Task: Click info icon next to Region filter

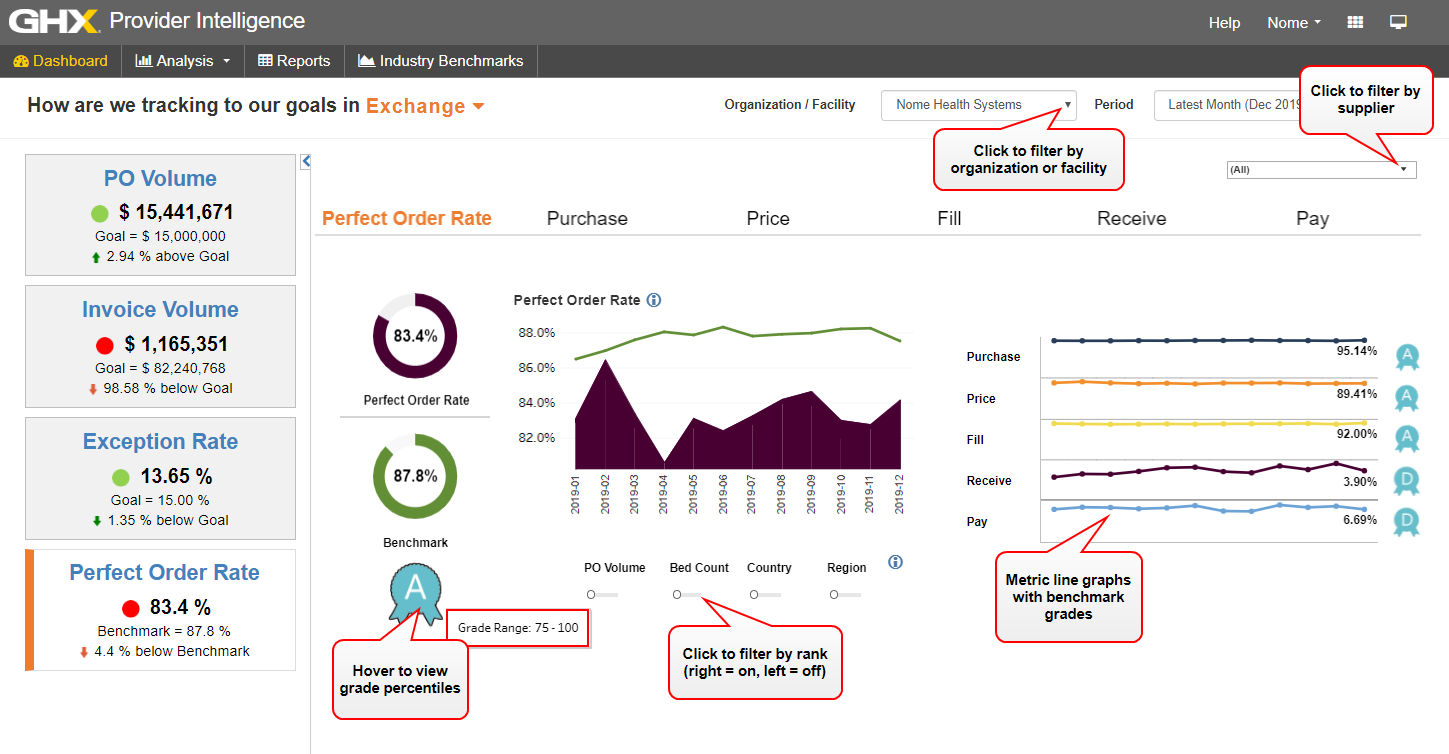Action: click(x=895, y=562)
